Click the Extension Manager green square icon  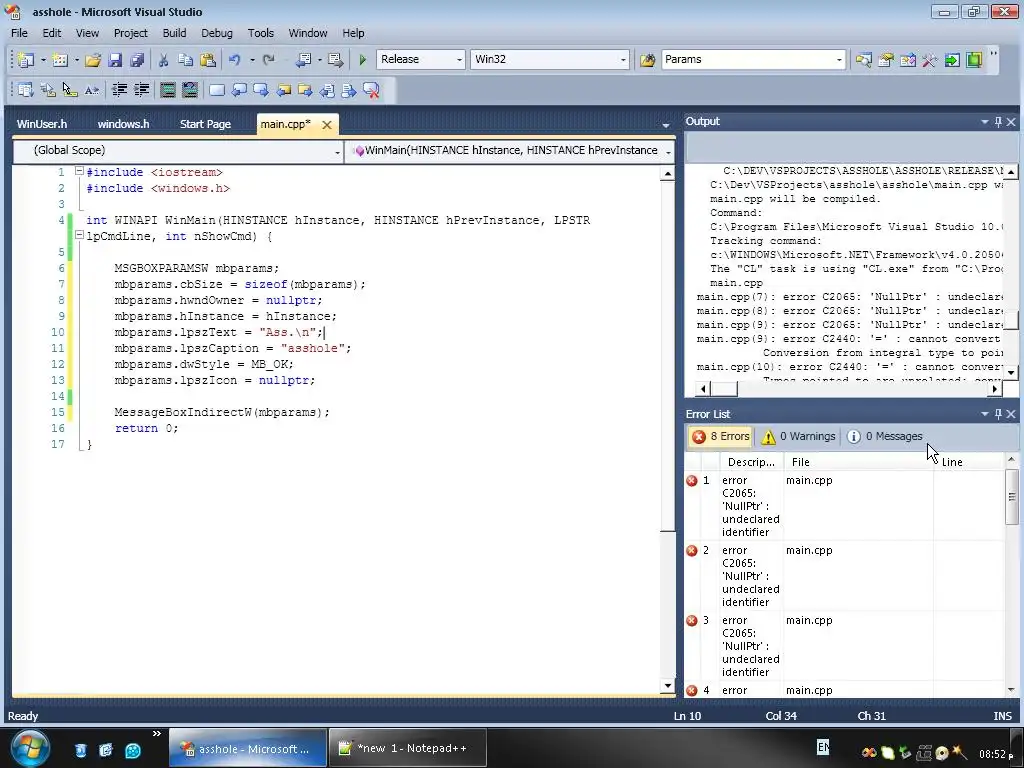coord(974,60)
